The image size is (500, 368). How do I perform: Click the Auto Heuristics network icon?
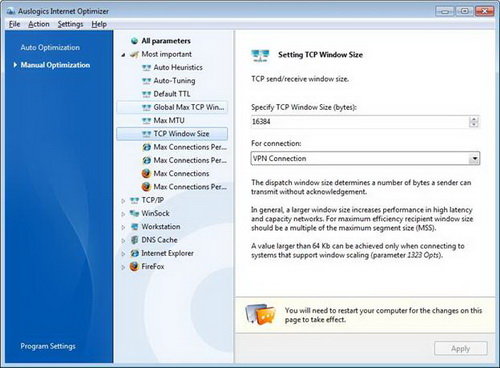coord(147,68)
